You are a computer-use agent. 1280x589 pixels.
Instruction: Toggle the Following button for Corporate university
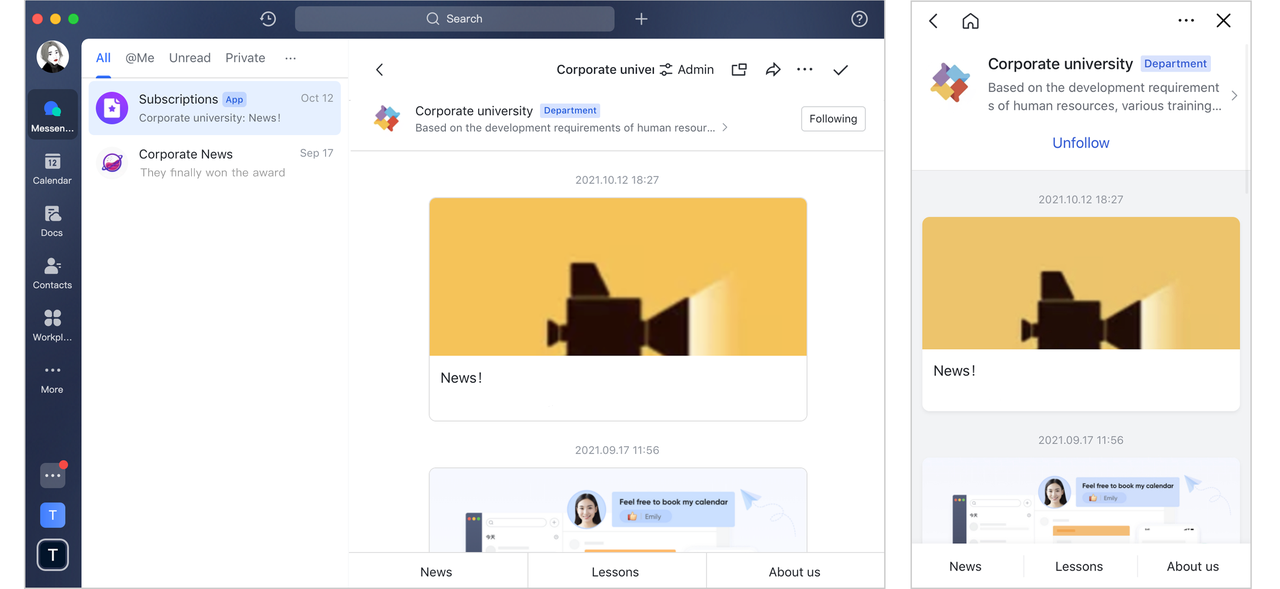pos(833,119)
